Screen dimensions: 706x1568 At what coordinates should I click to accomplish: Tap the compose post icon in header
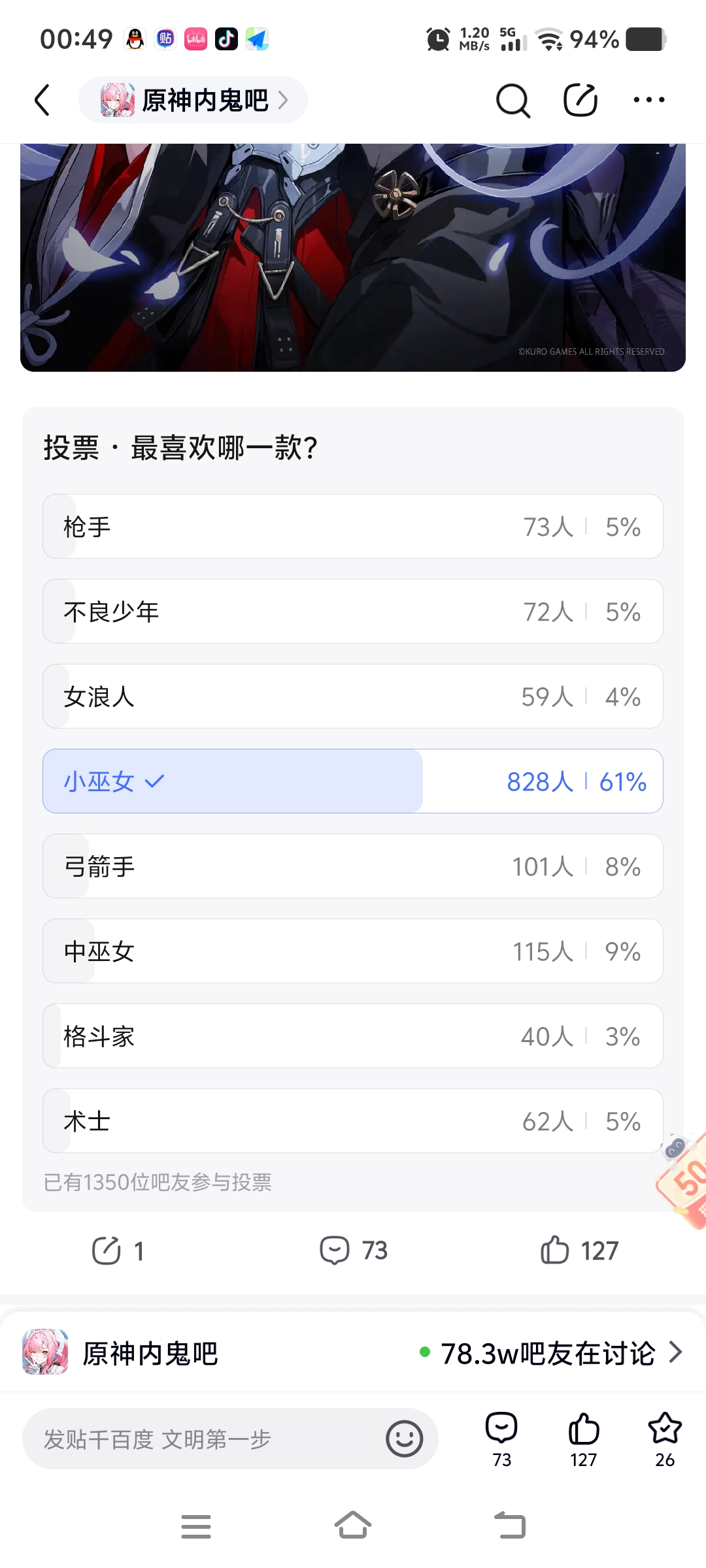point(580,100)
